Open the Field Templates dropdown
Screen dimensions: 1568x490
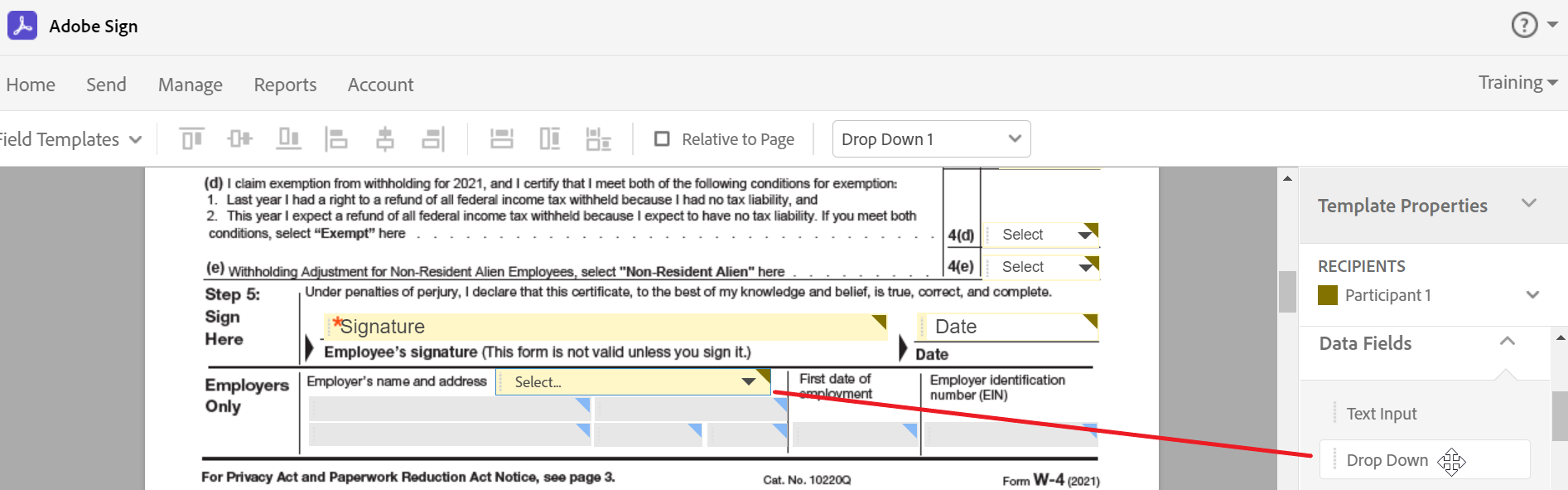(70, 139)
